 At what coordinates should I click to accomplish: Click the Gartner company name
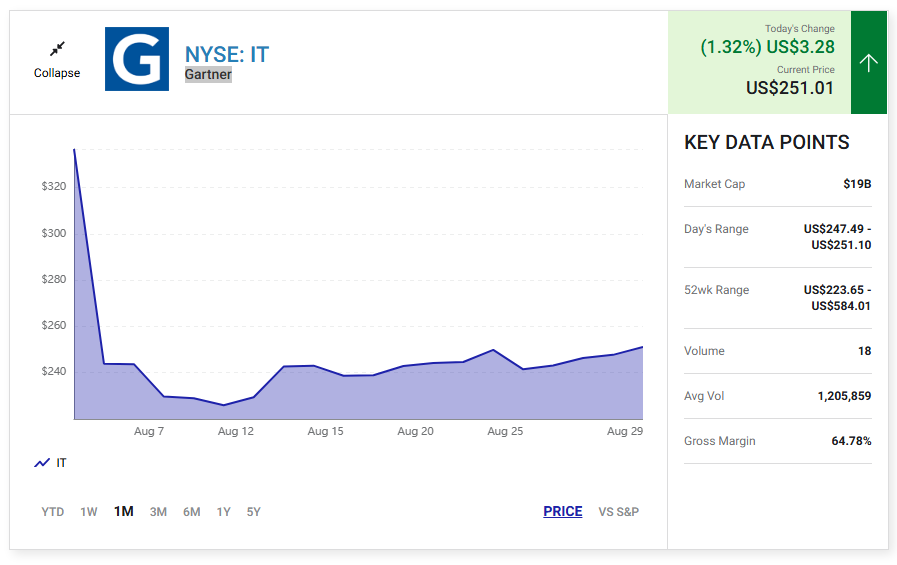click(208, 74)
